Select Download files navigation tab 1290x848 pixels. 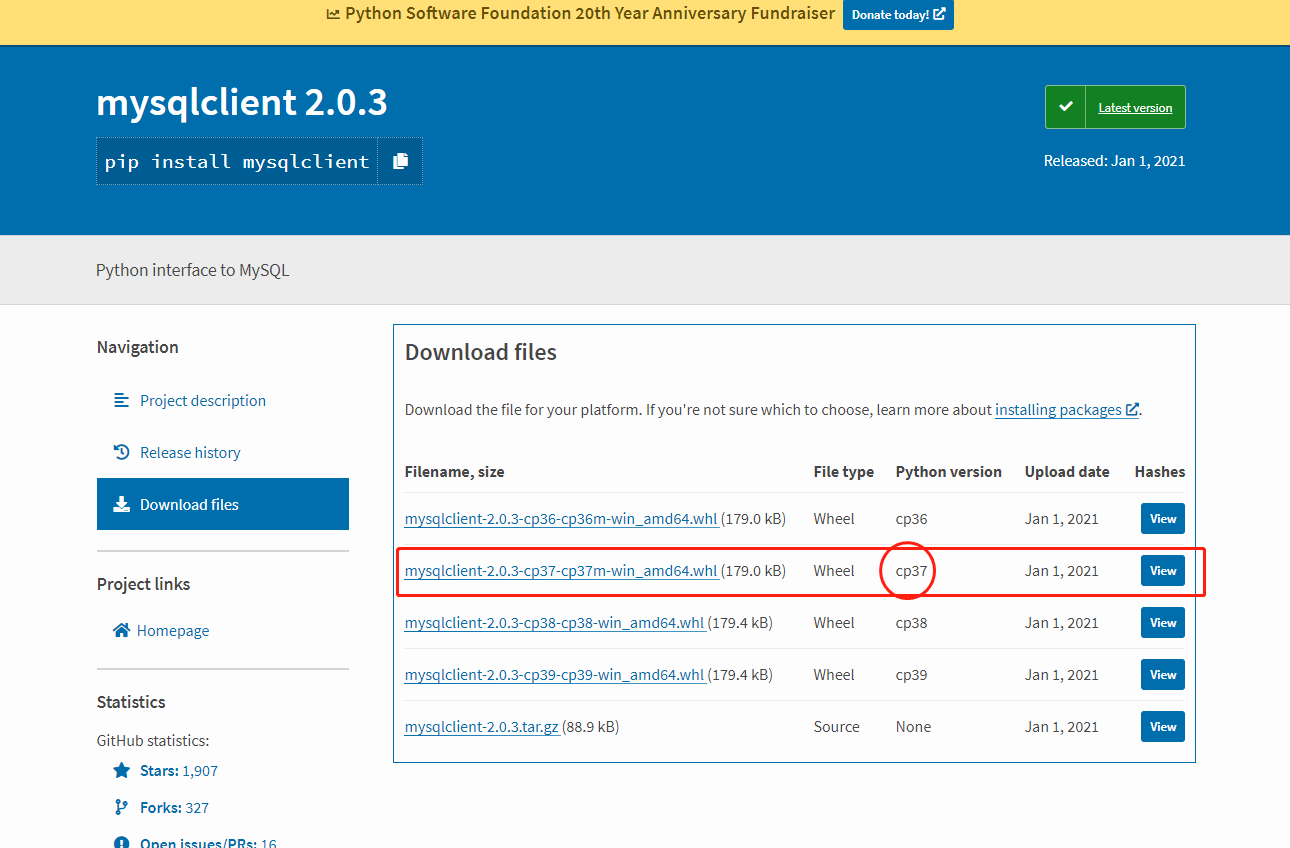[x=223, y=504]
